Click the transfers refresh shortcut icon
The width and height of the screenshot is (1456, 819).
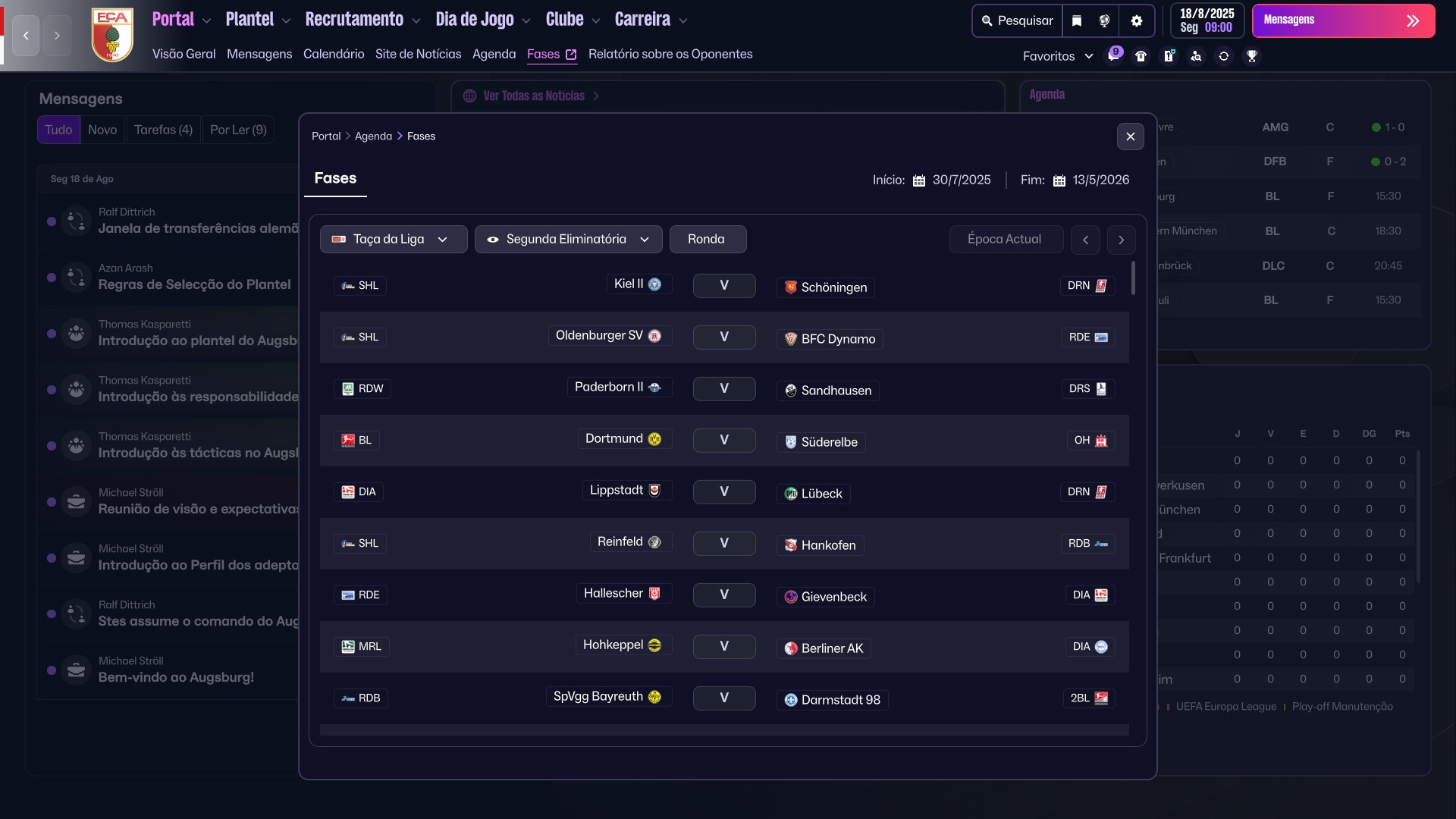[x=1224, y=56]
